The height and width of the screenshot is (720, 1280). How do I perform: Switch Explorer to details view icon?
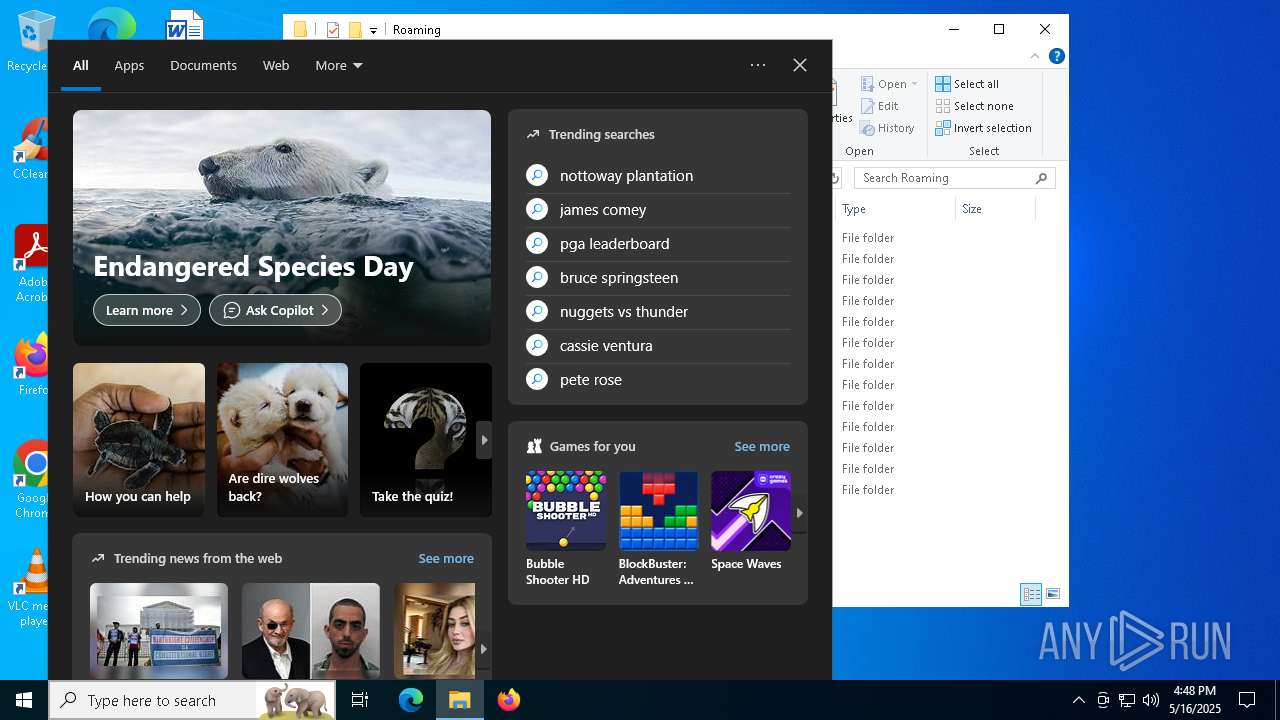click(x=1032, y=594)
